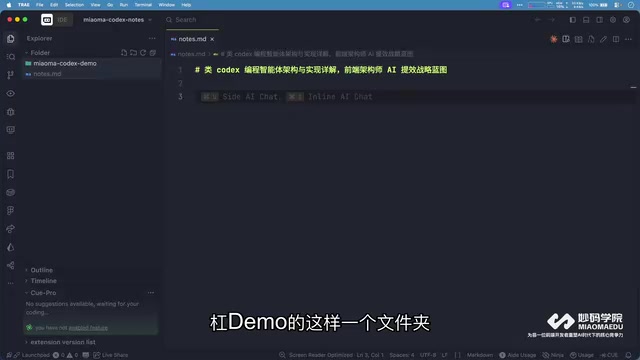Click Live Share in status bar
Screen dimensions: 640x360
(111, 355)
